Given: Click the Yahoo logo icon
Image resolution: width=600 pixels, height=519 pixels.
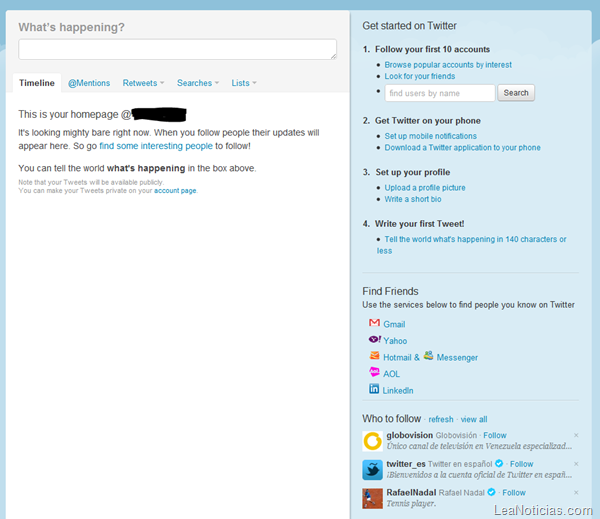Looking at the screenshot, I should [374, 339].
